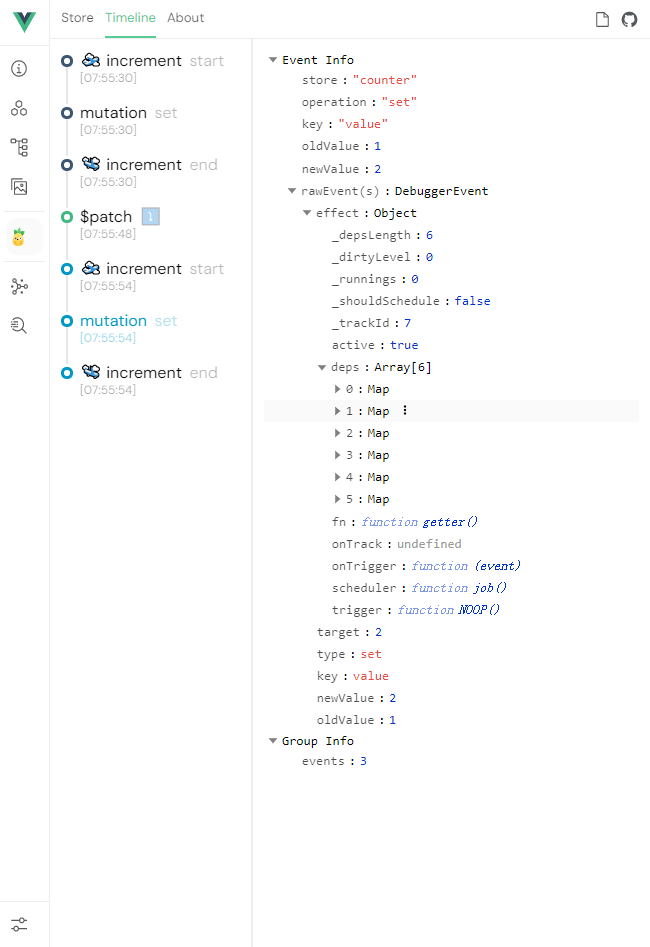Image resolution: width=650 pixels, height=947 pixels.
Task: Open the module Graph panel
Action: point(19,286)
